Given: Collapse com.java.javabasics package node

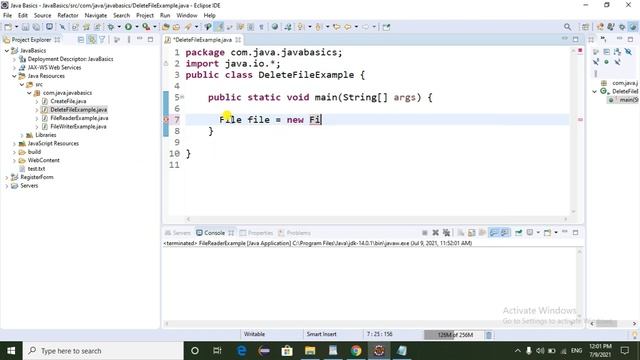Looking at the screenshot, I should click(x=29, y=93).
